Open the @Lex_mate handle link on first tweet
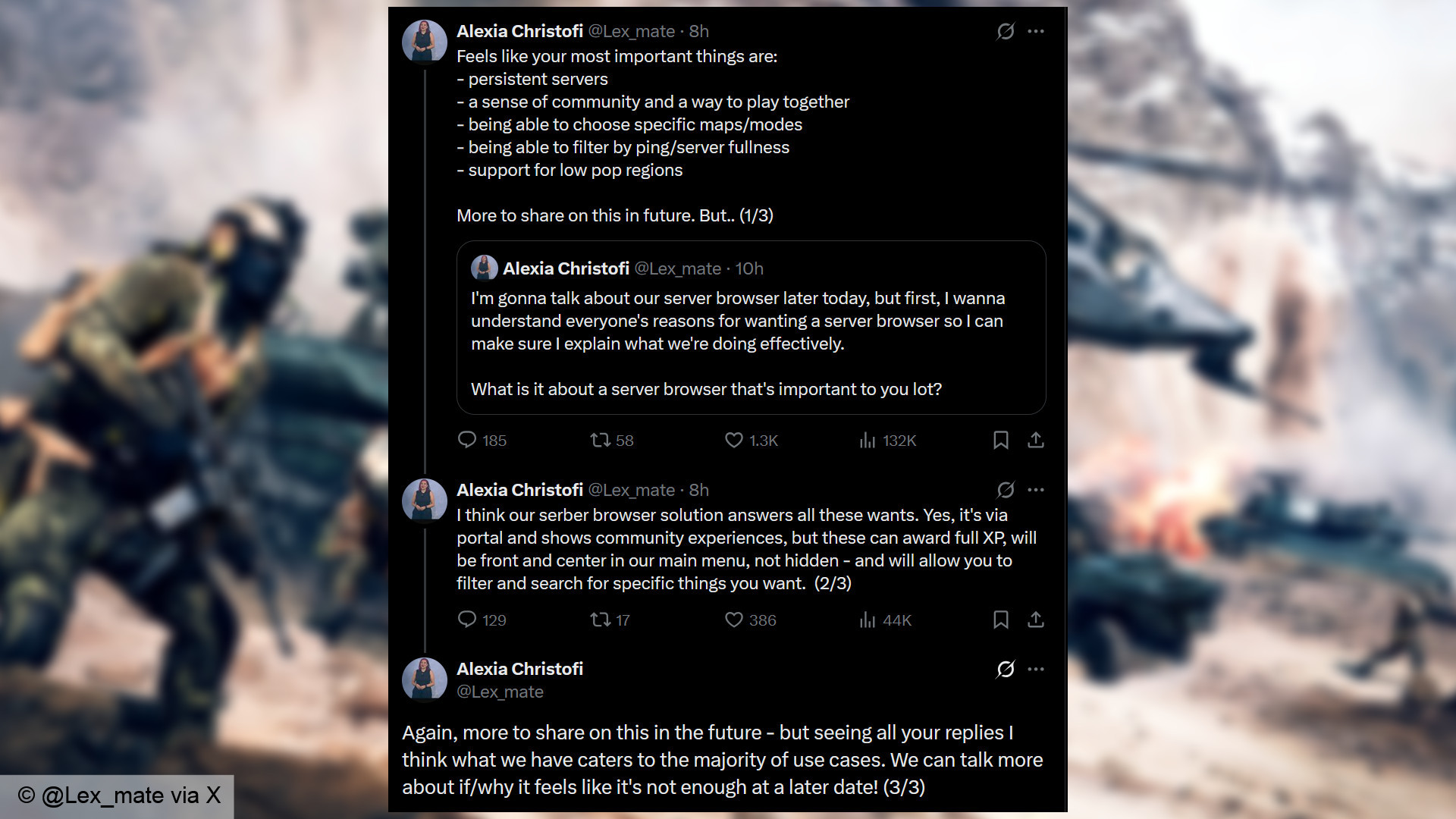Image resolution: width=1456 pixels, height=819 pixels. click(632, 31)
